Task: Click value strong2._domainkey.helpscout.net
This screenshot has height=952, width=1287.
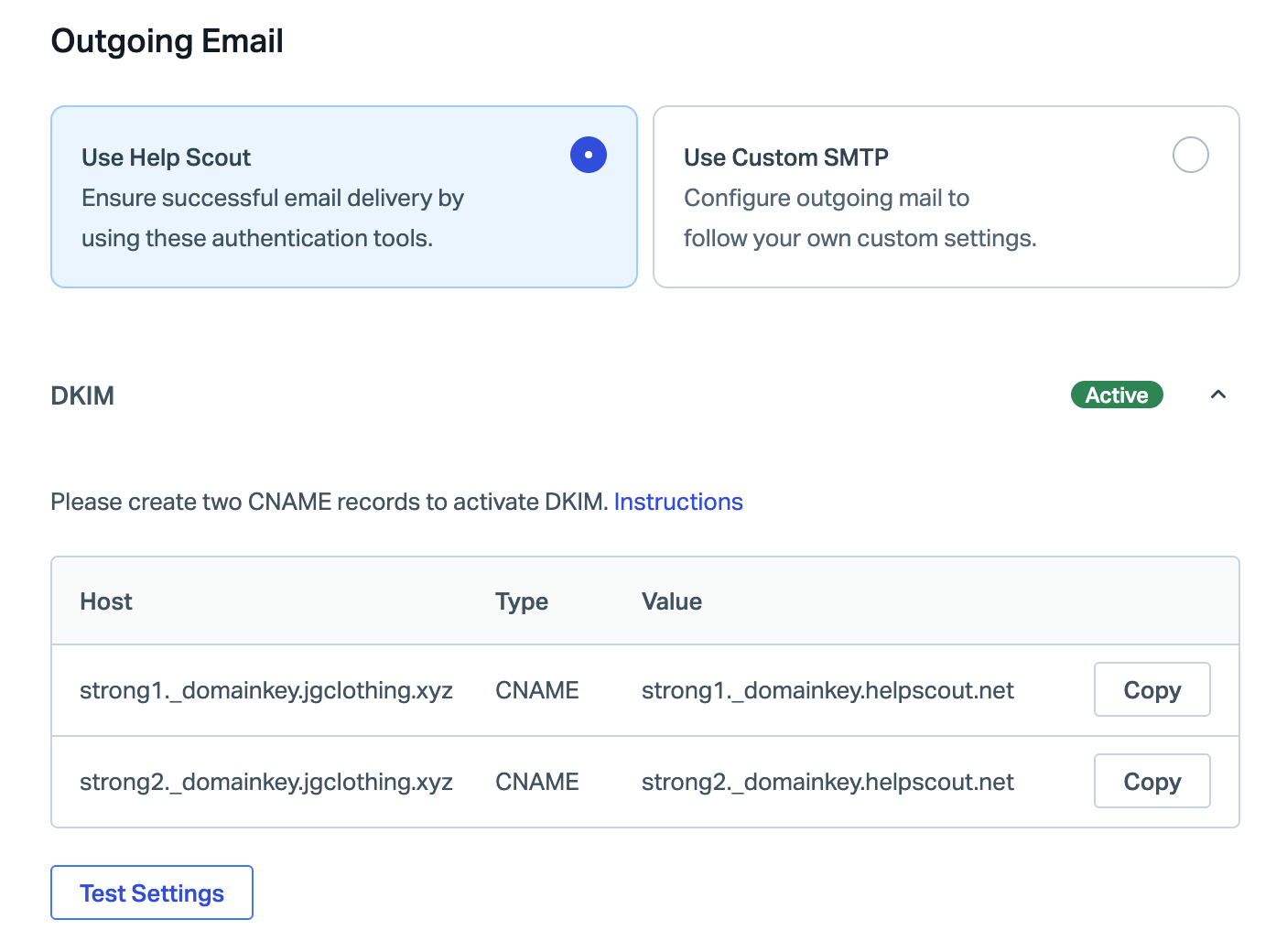Action: 827,782
